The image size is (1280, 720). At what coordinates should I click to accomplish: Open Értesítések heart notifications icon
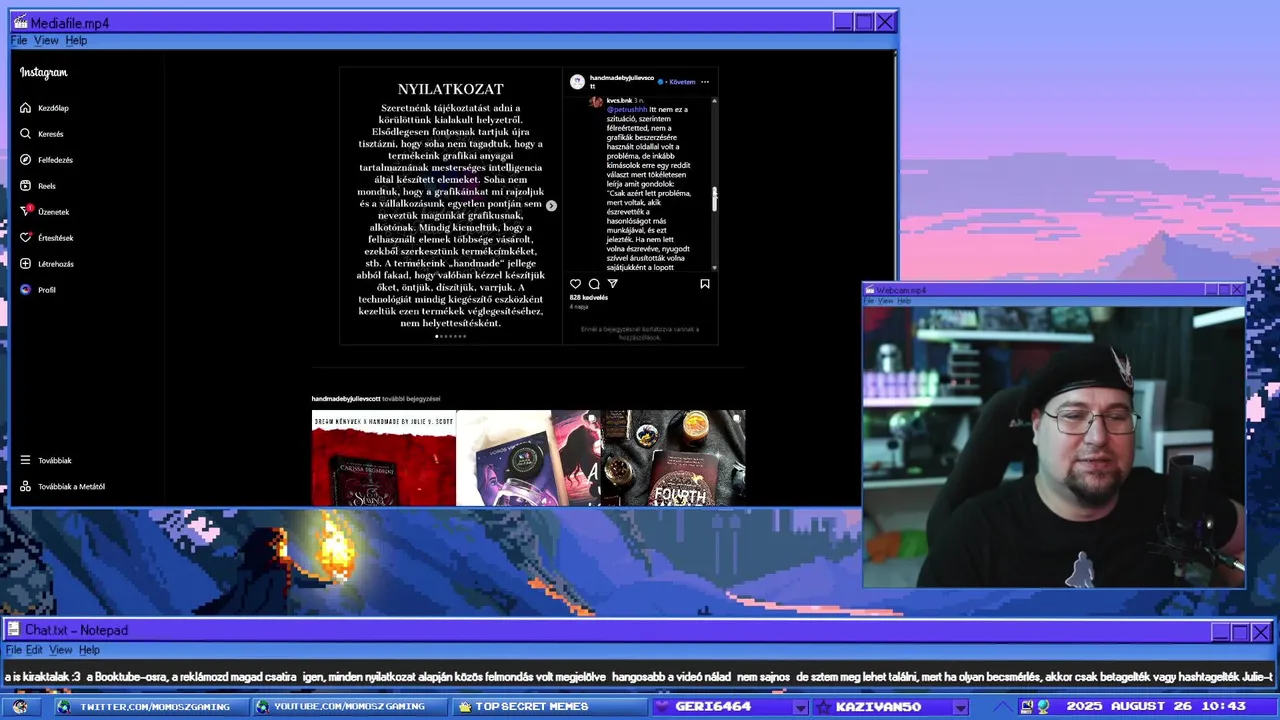[26, 238]
